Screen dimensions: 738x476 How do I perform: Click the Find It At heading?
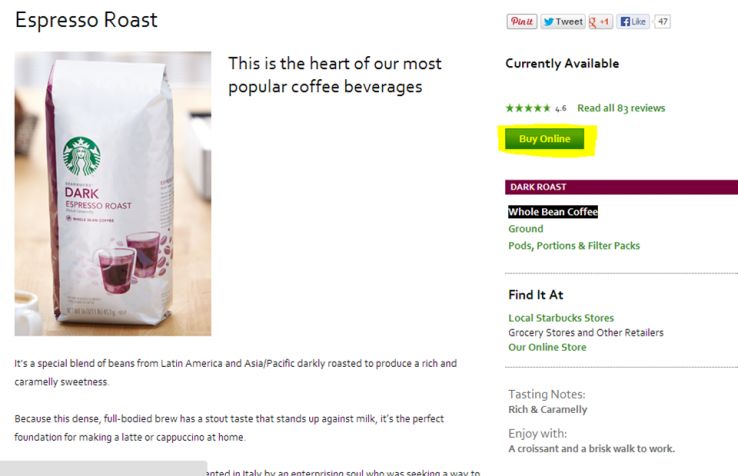click(535, 295)
